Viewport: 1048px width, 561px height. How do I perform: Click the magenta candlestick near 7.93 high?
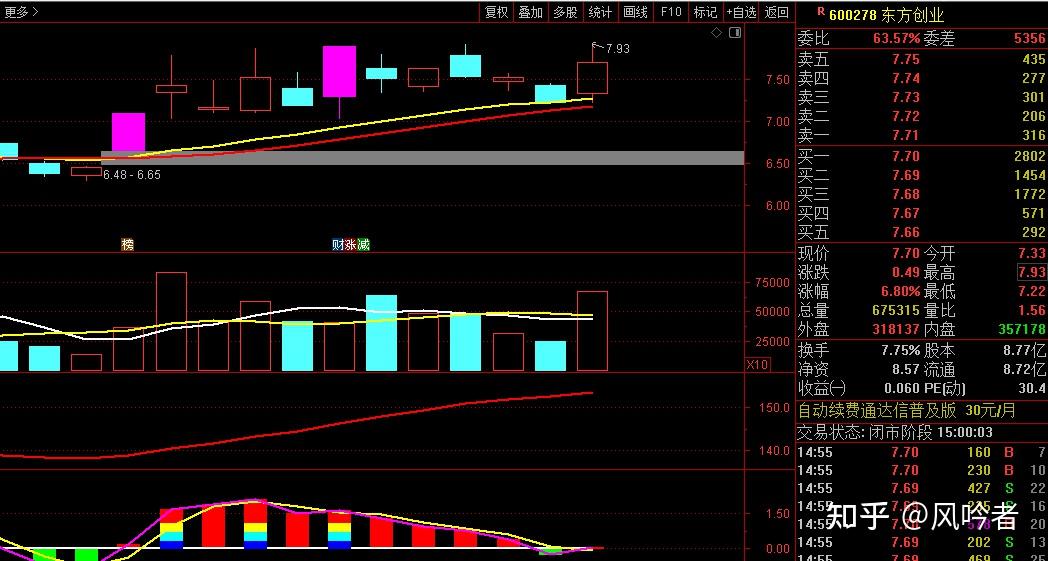(x=339, y=71)
